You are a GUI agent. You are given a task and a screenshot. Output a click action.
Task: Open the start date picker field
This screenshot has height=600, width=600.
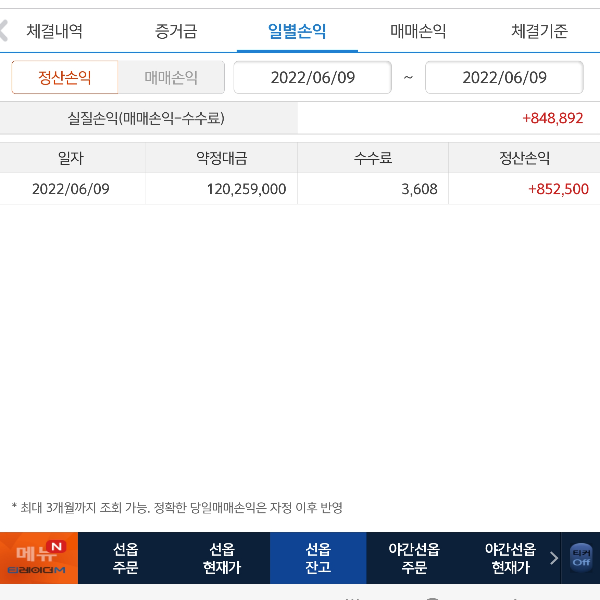tap(312, 77)
